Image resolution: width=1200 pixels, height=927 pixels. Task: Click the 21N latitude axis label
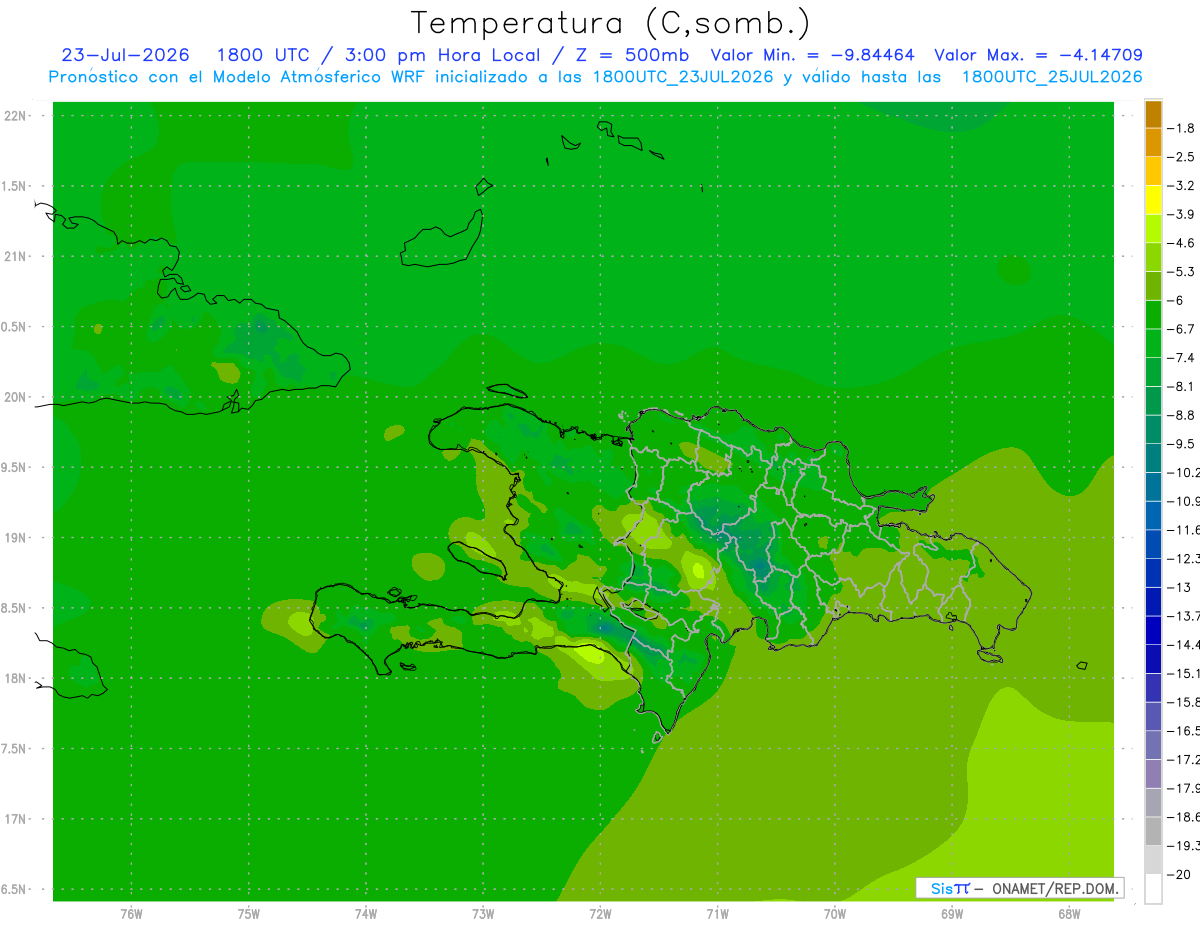pyautogui.click(x=16, y=256)
